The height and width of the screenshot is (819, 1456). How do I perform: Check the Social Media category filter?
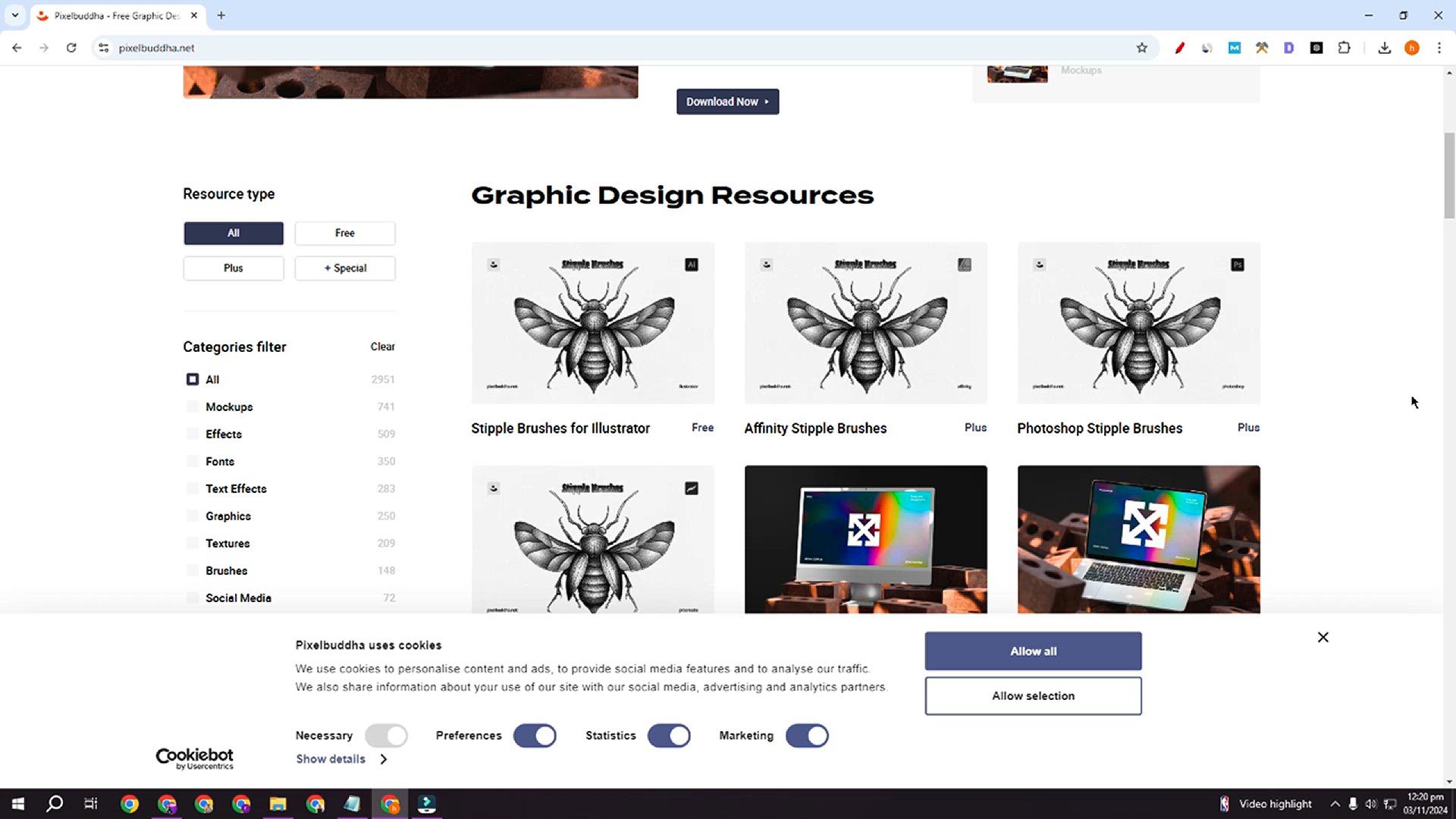[193, 598]
